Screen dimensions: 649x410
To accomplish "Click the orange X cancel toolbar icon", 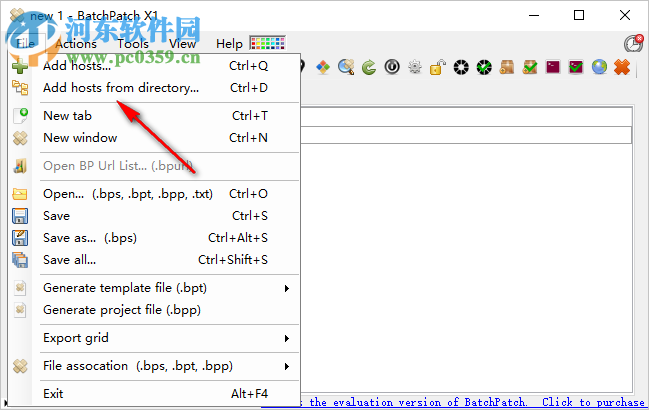I will [622, 67].
